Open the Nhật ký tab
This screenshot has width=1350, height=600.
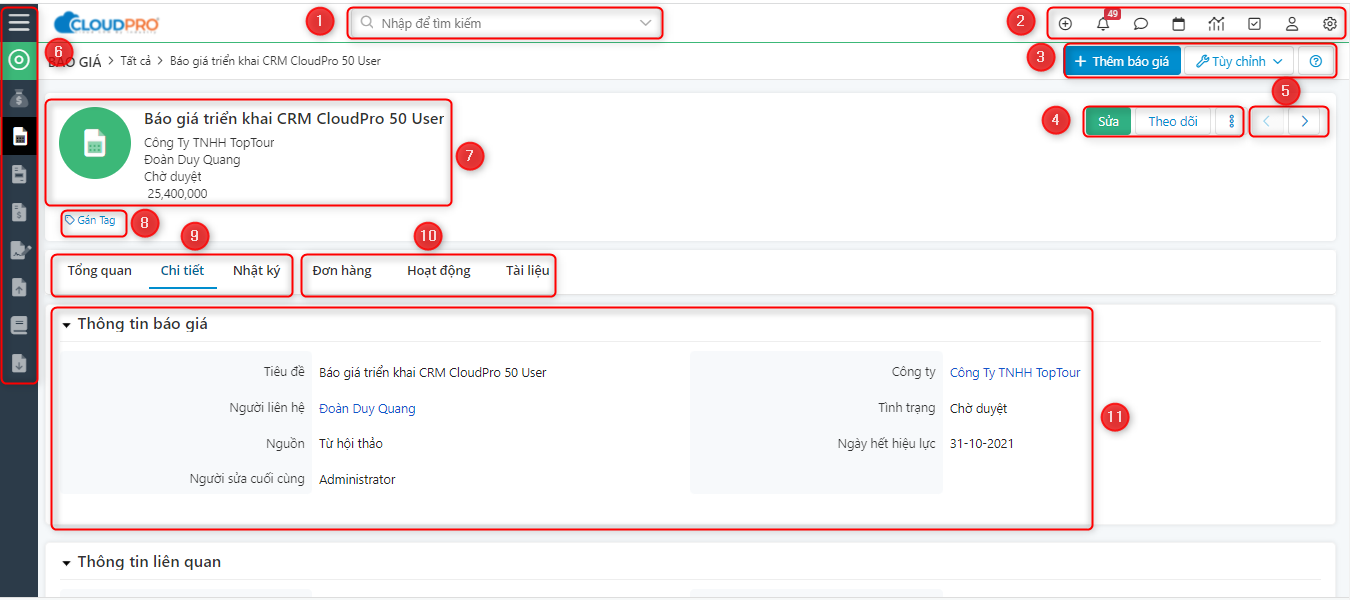[257, 271]
